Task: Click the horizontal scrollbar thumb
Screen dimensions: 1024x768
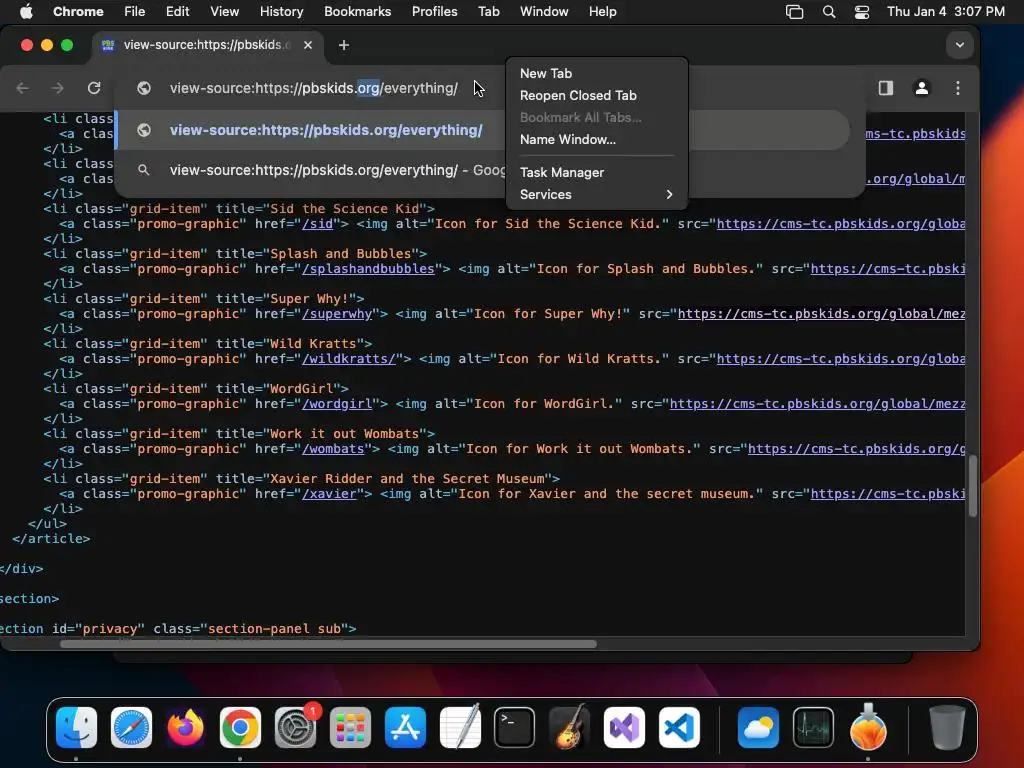Action: pyautogui.click(x=328, y=644)
